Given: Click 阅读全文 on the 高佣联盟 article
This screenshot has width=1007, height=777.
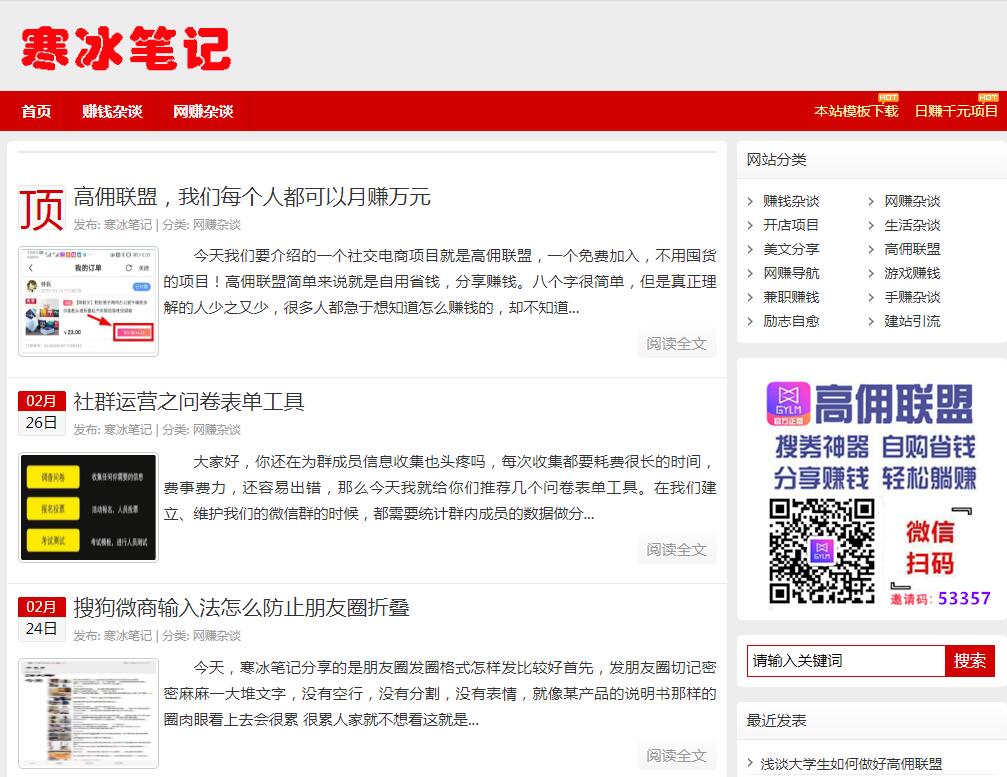Looking at the screenshot, I should coord(676,343).
